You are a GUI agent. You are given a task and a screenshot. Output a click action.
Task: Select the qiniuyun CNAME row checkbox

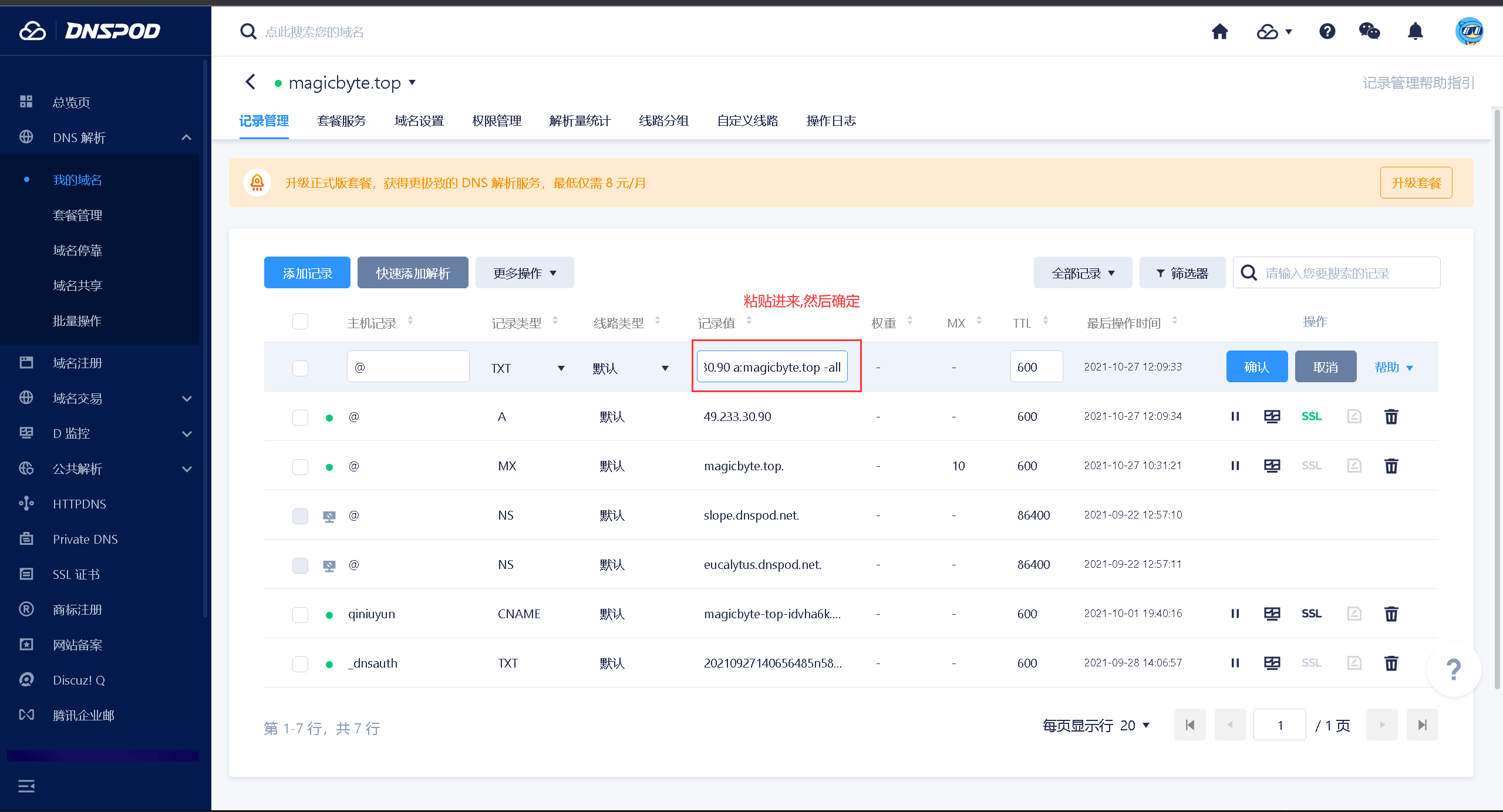(x=300, y=615)
